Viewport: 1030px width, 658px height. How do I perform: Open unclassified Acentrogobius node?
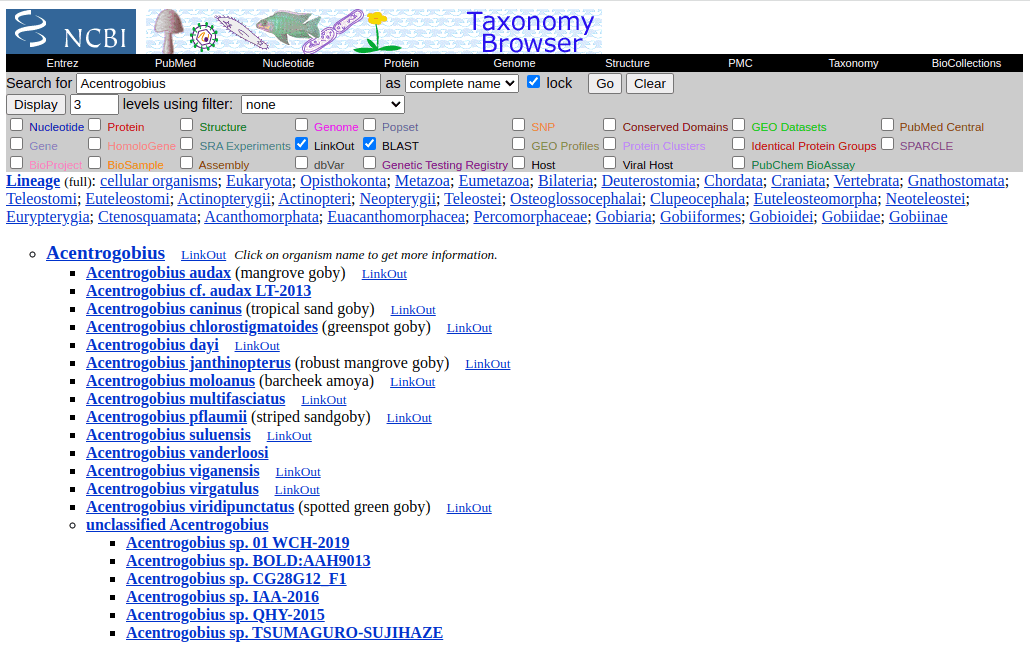177,525
